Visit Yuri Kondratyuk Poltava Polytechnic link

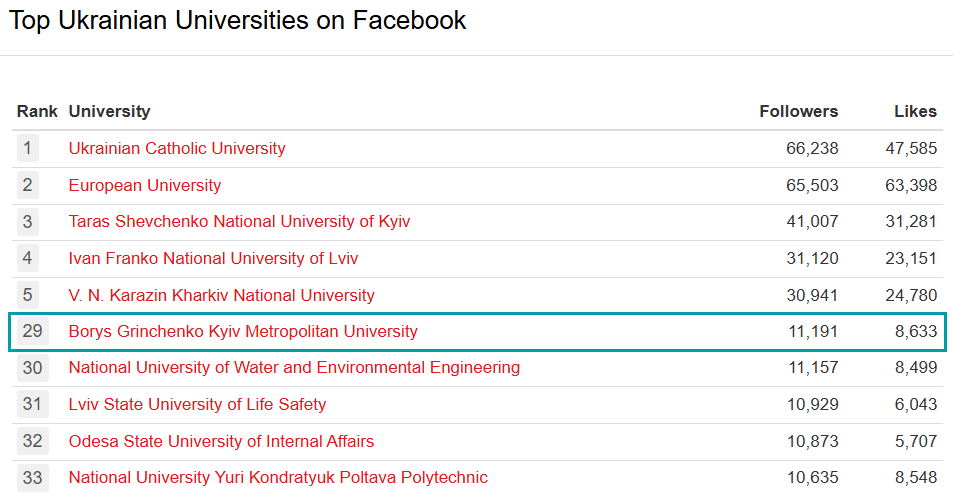tap(278, 477)
